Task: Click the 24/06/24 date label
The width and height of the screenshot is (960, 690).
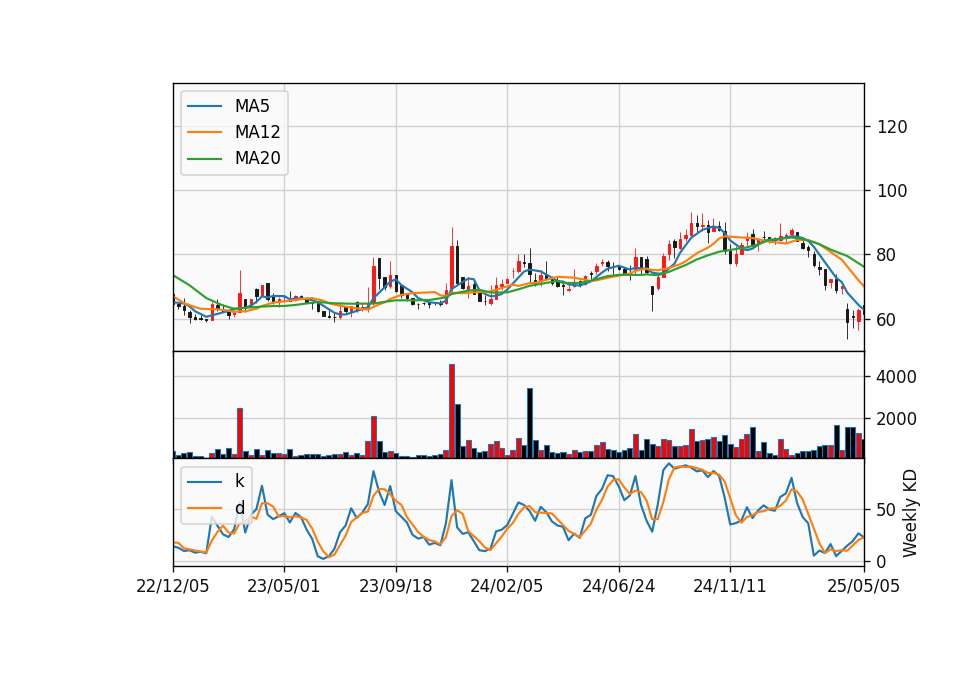Action: click(618, 586)
